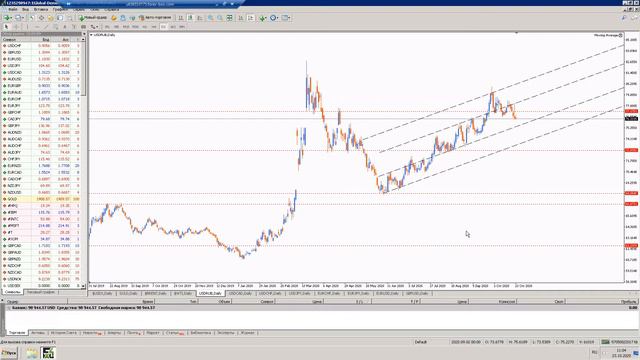The image size is (640, 360).
Task: Switch to Эксперты terminal tab
Action: pos(226,333)
